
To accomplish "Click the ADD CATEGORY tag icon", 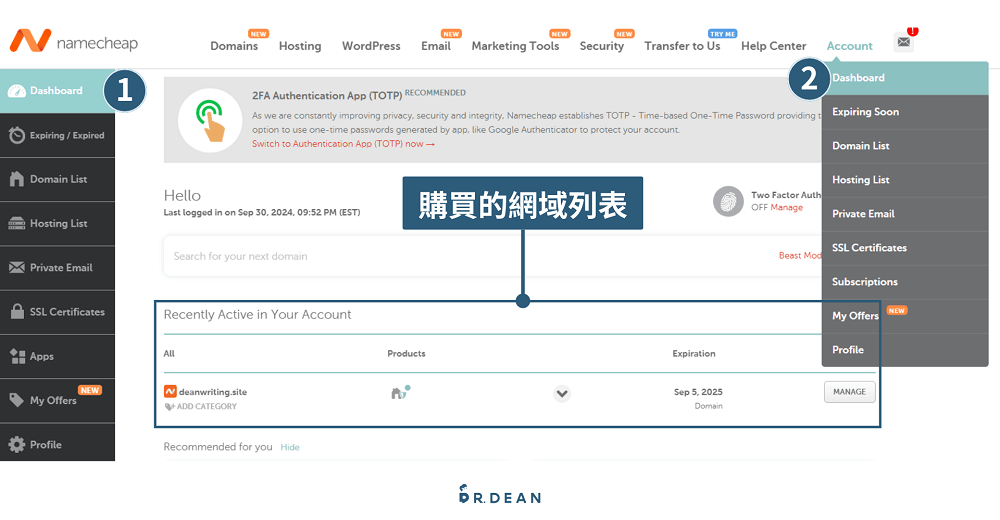I will pyautogui.click(x=169, y=406).
